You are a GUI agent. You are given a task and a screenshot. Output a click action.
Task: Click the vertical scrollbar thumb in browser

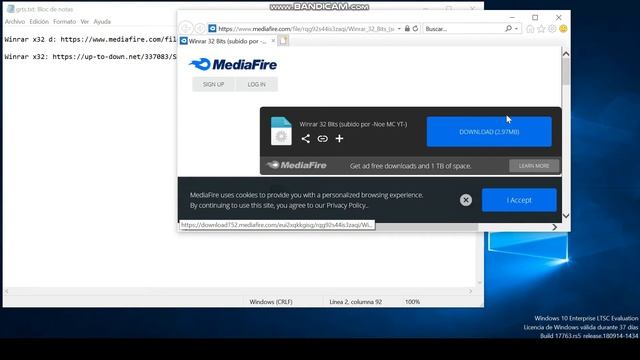[x=566, y=71]
